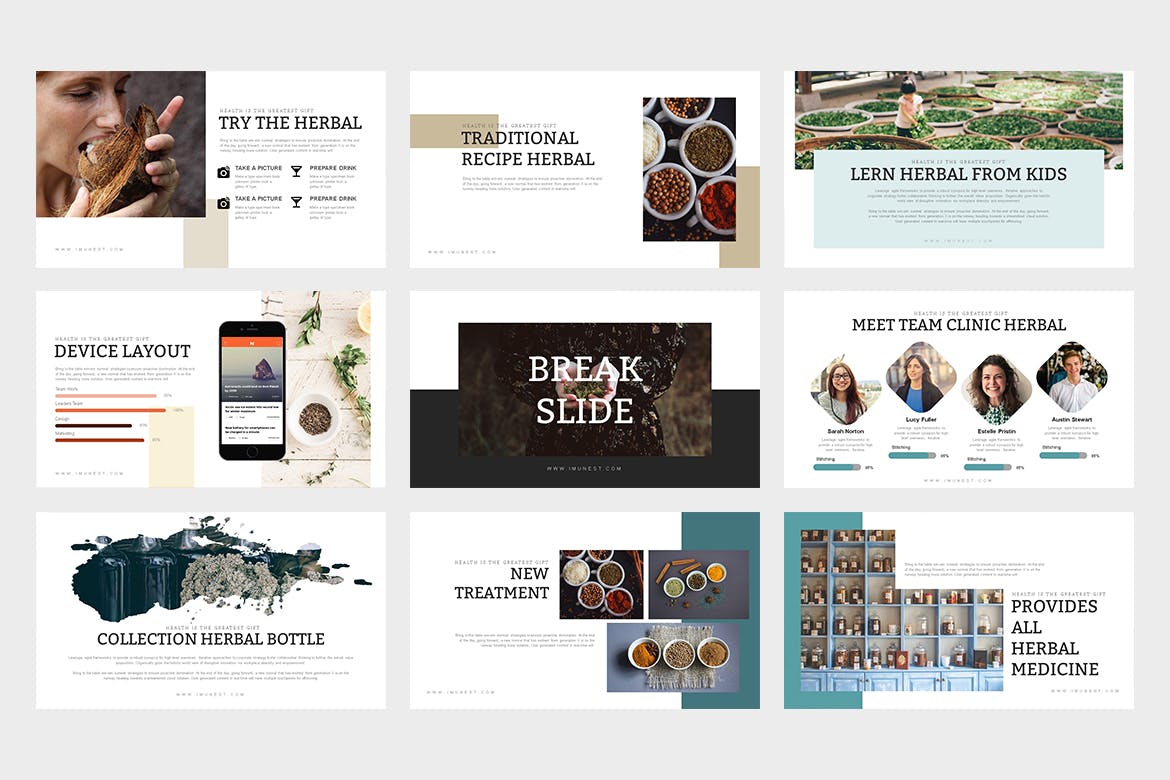
Task: Click the Leaders Team progress bar
Action: tap(112, 410)
